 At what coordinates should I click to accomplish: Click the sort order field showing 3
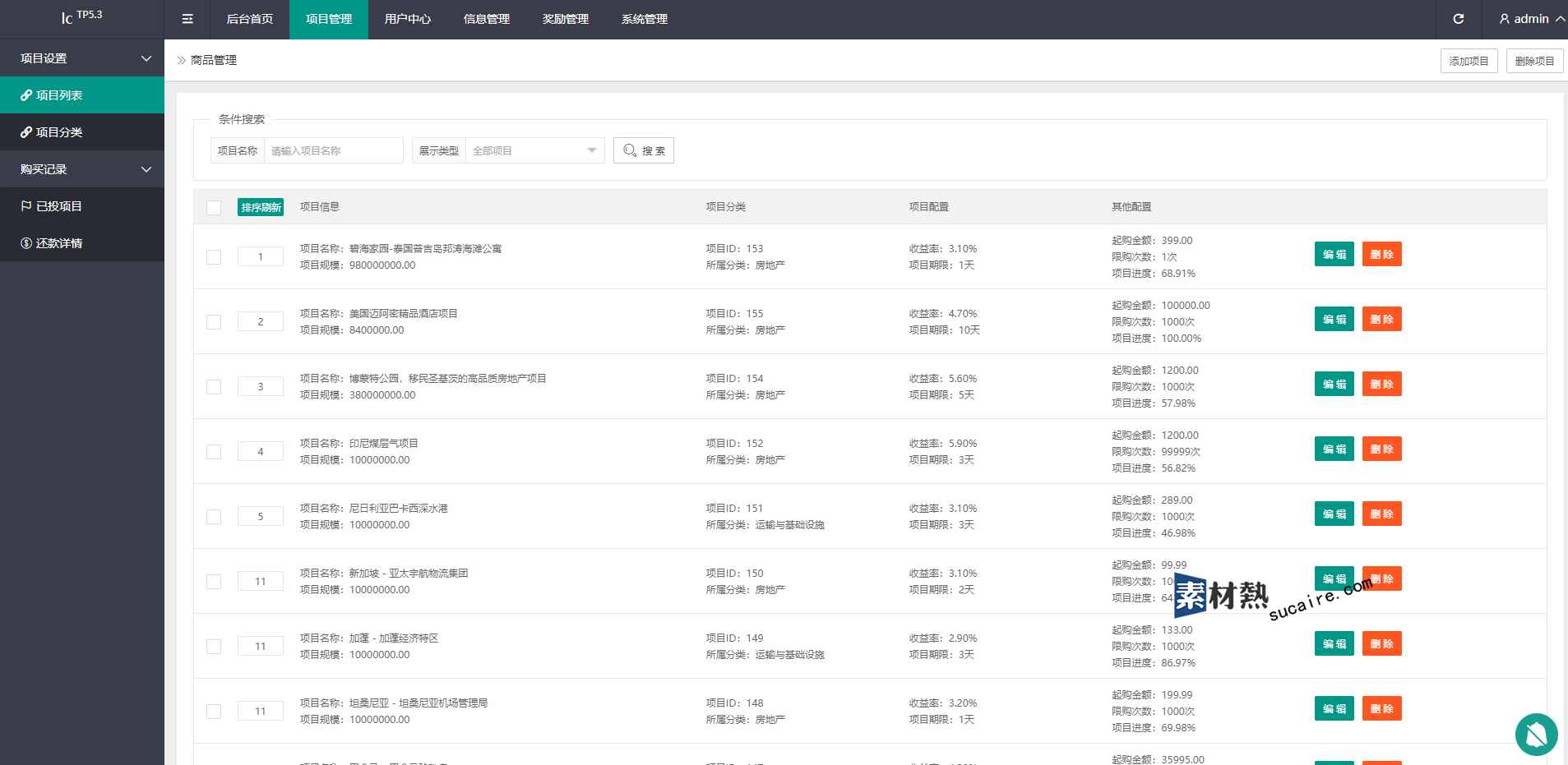click(261, 386)
